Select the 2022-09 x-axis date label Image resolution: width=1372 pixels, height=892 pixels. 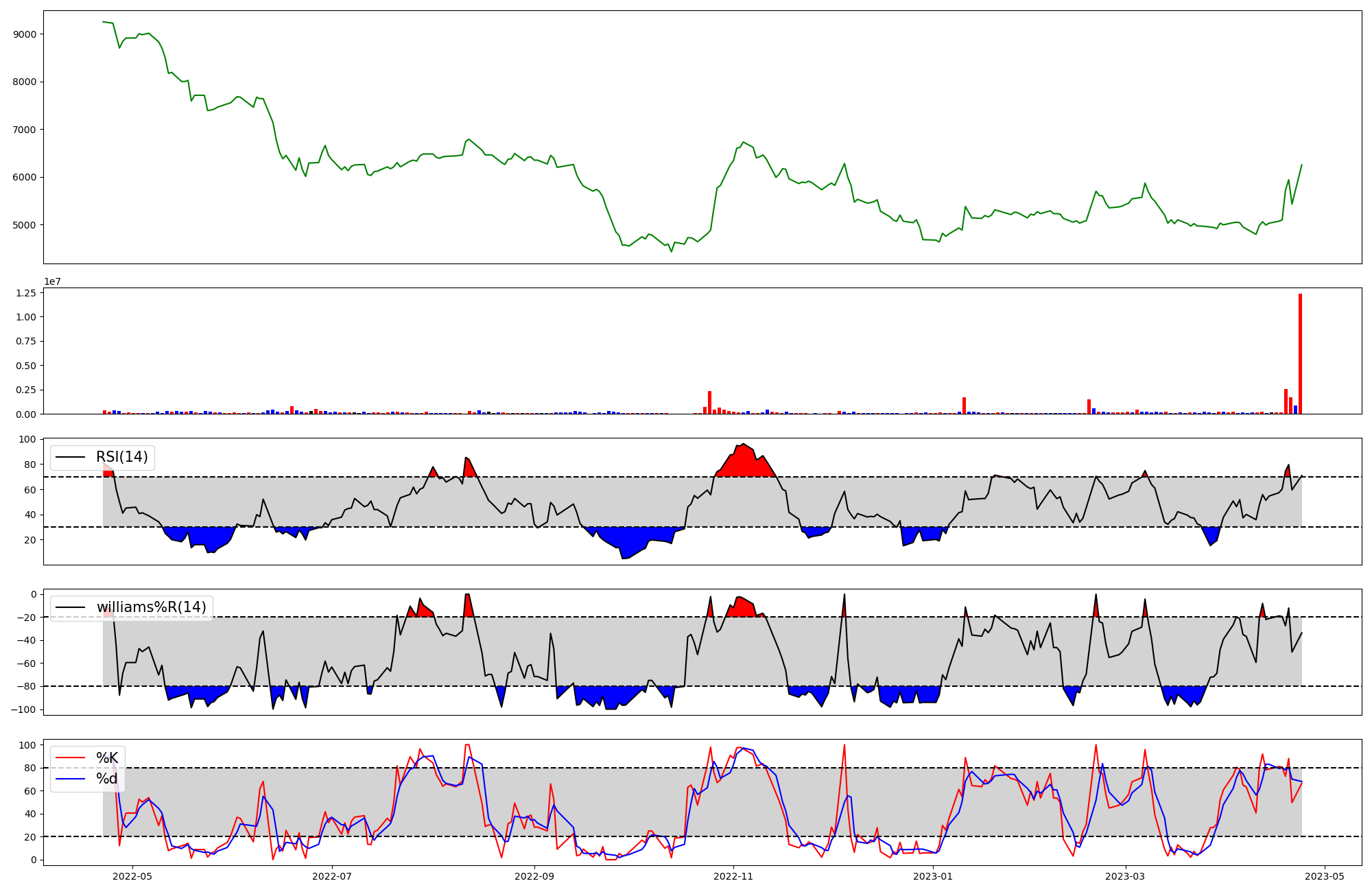coord(534,876)
